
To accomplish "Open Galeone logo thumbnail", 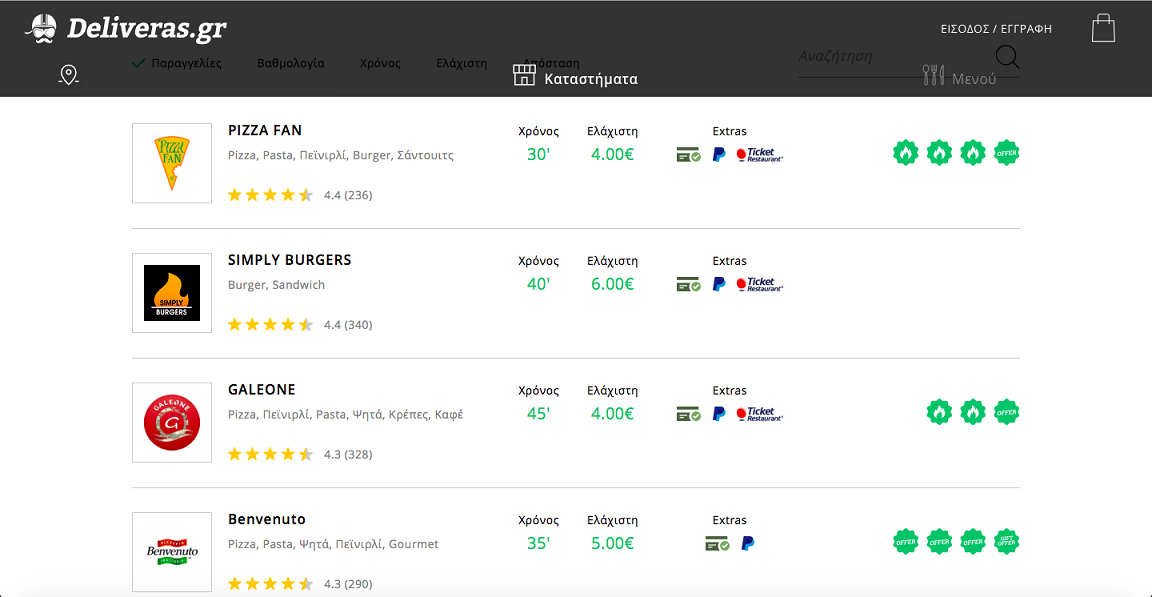I will pyautogui.click(x=172, y=422).
